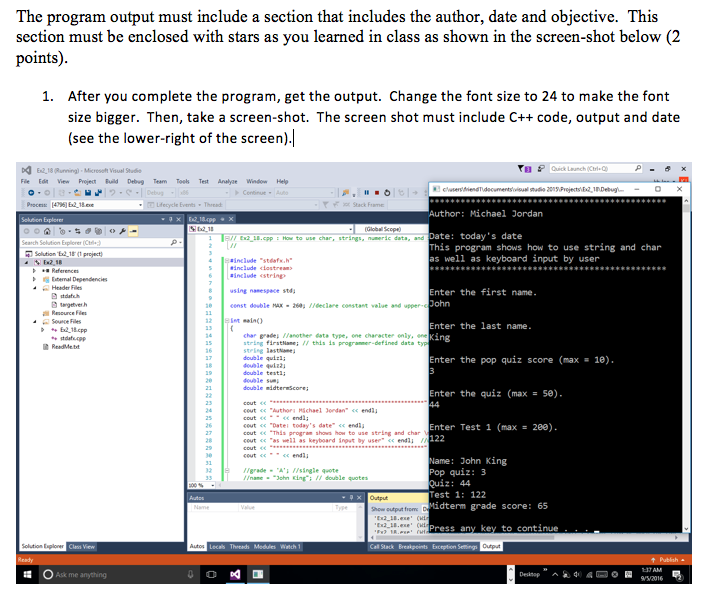
Task: Expand the External Dependencies node
Action: pyautogui.click(x=34, y=280)
